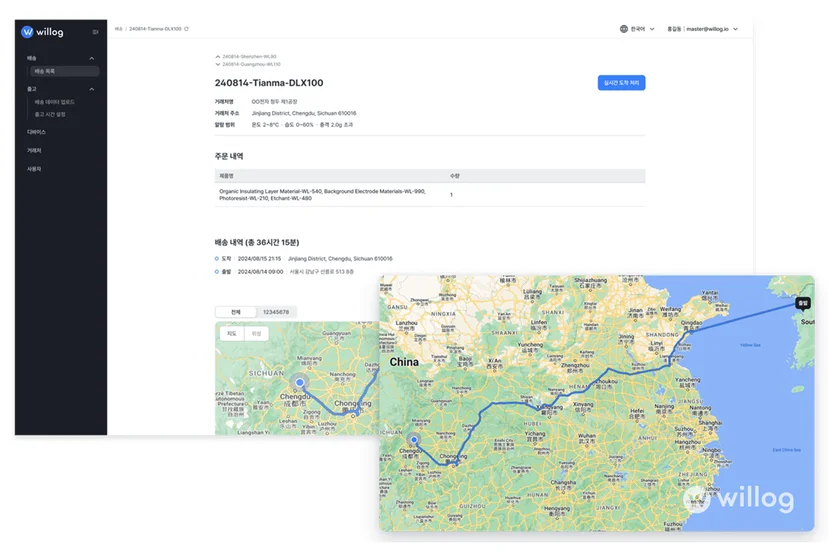Select the 배송 목록 sidebar menu item
828x552 pixels.
click(x=63, y=71)
